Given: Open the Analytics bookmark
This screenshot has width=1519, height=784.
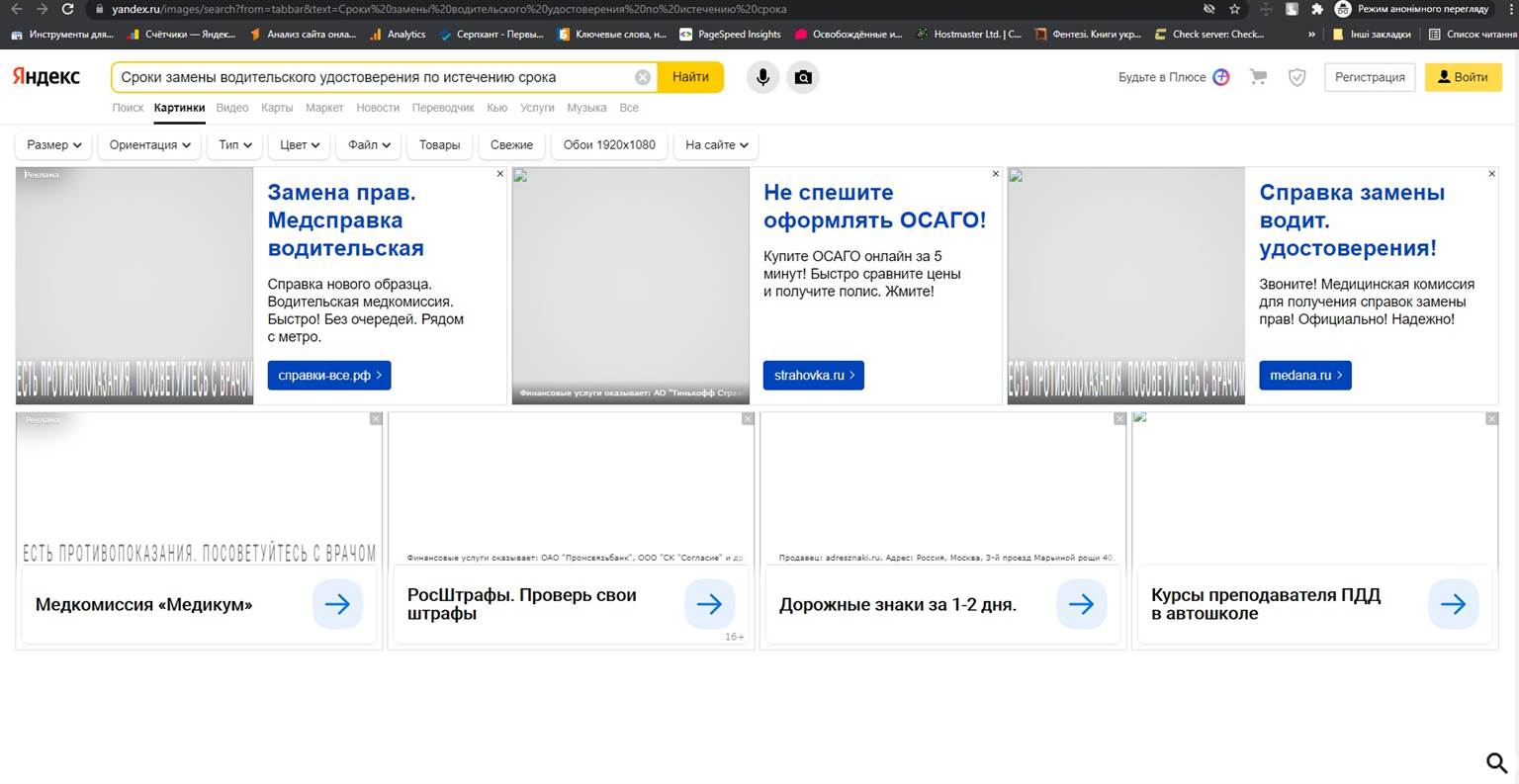Looking at the screenshot, I should click(x=398, y=34).
